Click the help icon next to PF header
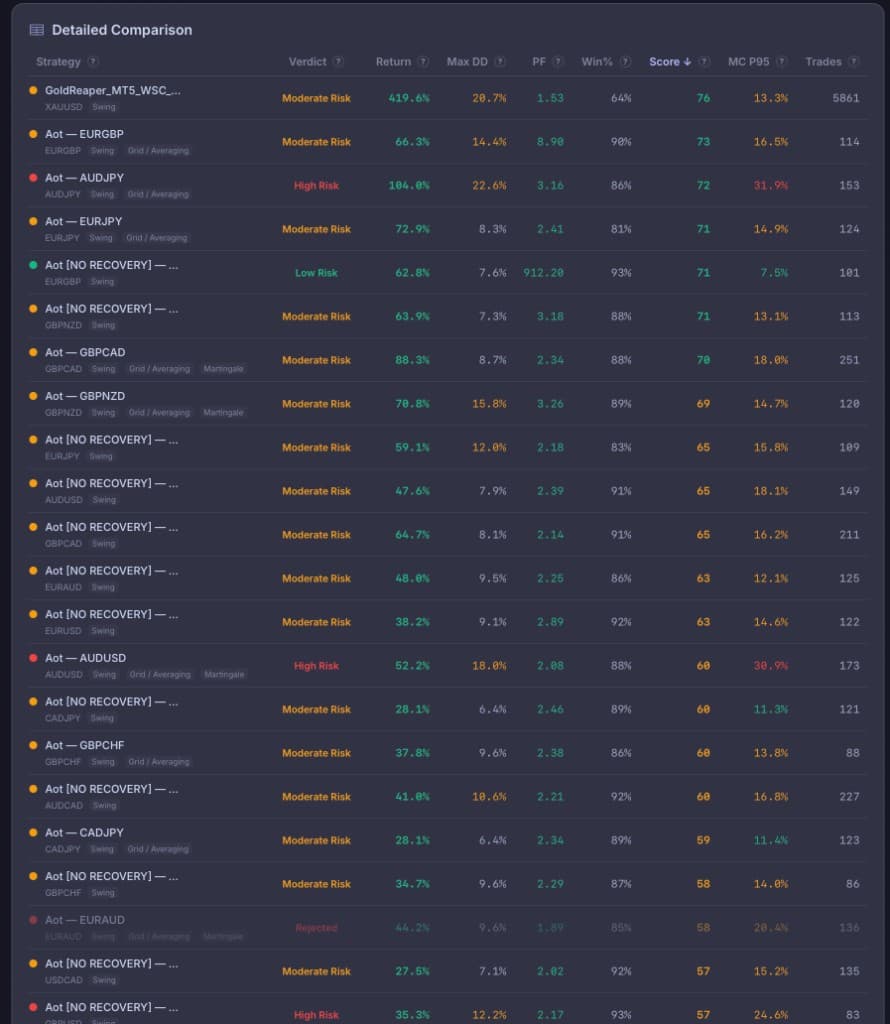This screenshot has width=890, height=1024. pyautogui.click(x=558, y=61)
